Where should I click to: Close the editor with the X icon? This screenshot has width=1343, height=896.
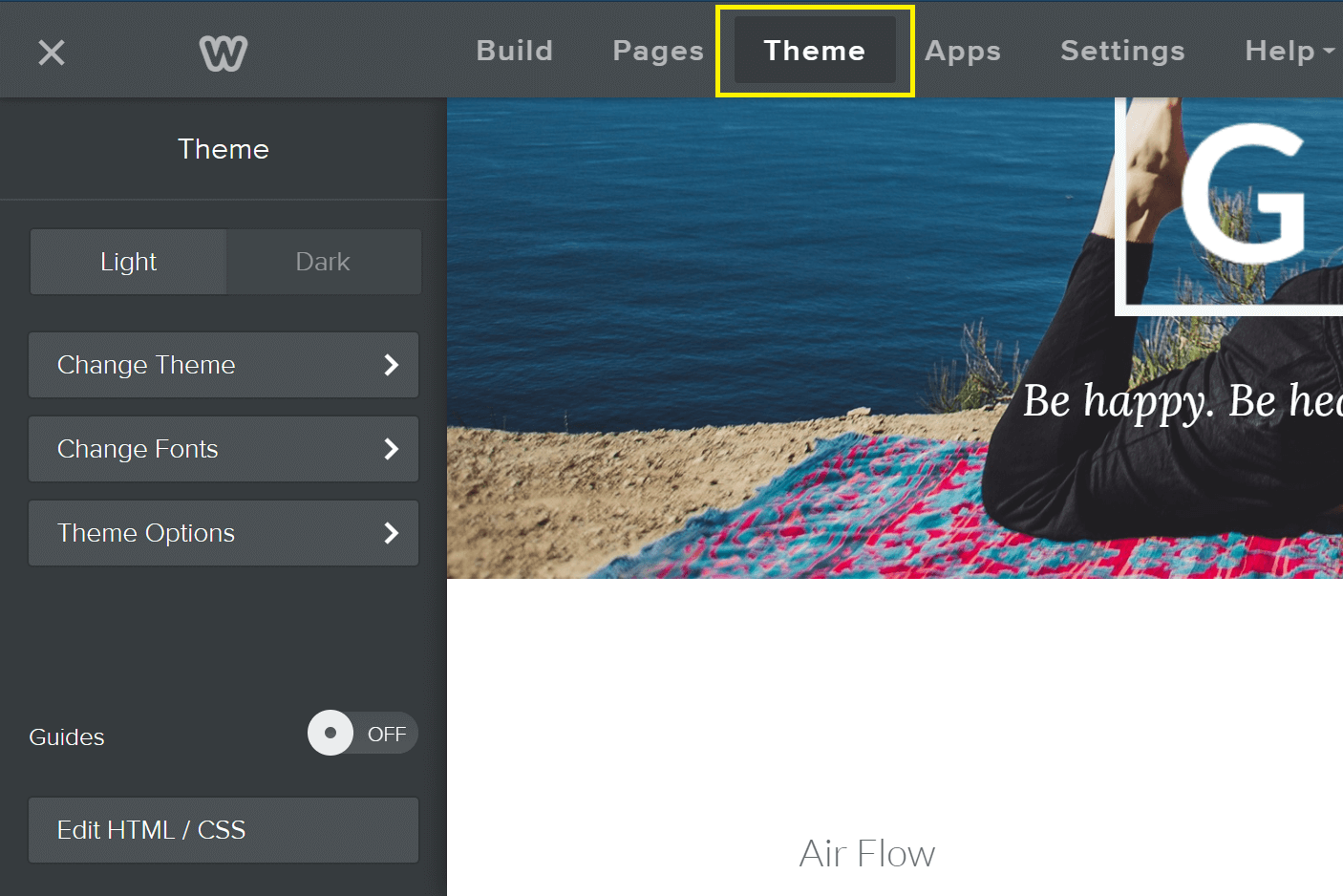pos(52,53)
